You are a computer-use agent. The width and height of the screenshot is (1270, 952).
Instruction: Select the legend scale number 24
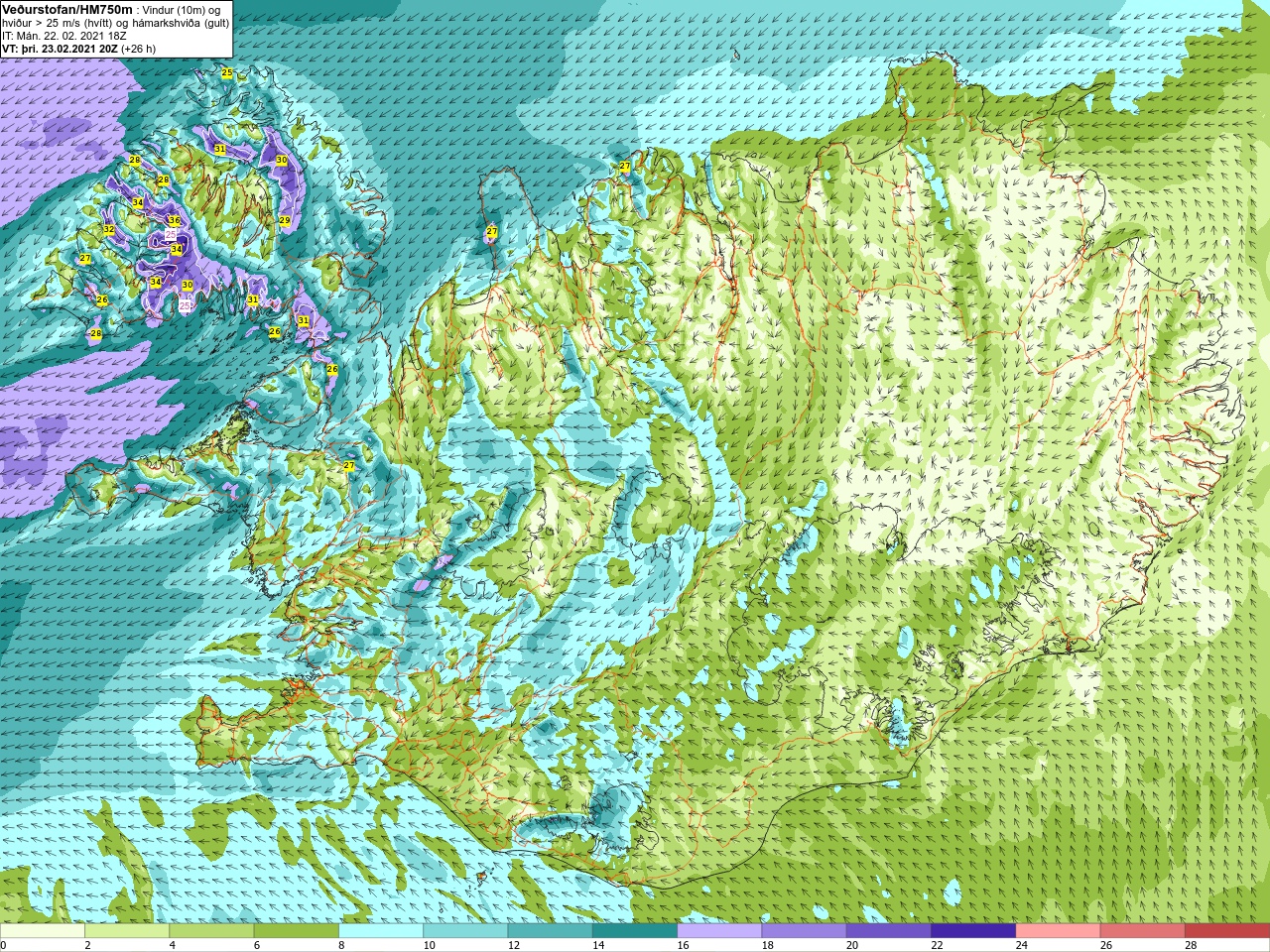click(x=1021, y=945)
